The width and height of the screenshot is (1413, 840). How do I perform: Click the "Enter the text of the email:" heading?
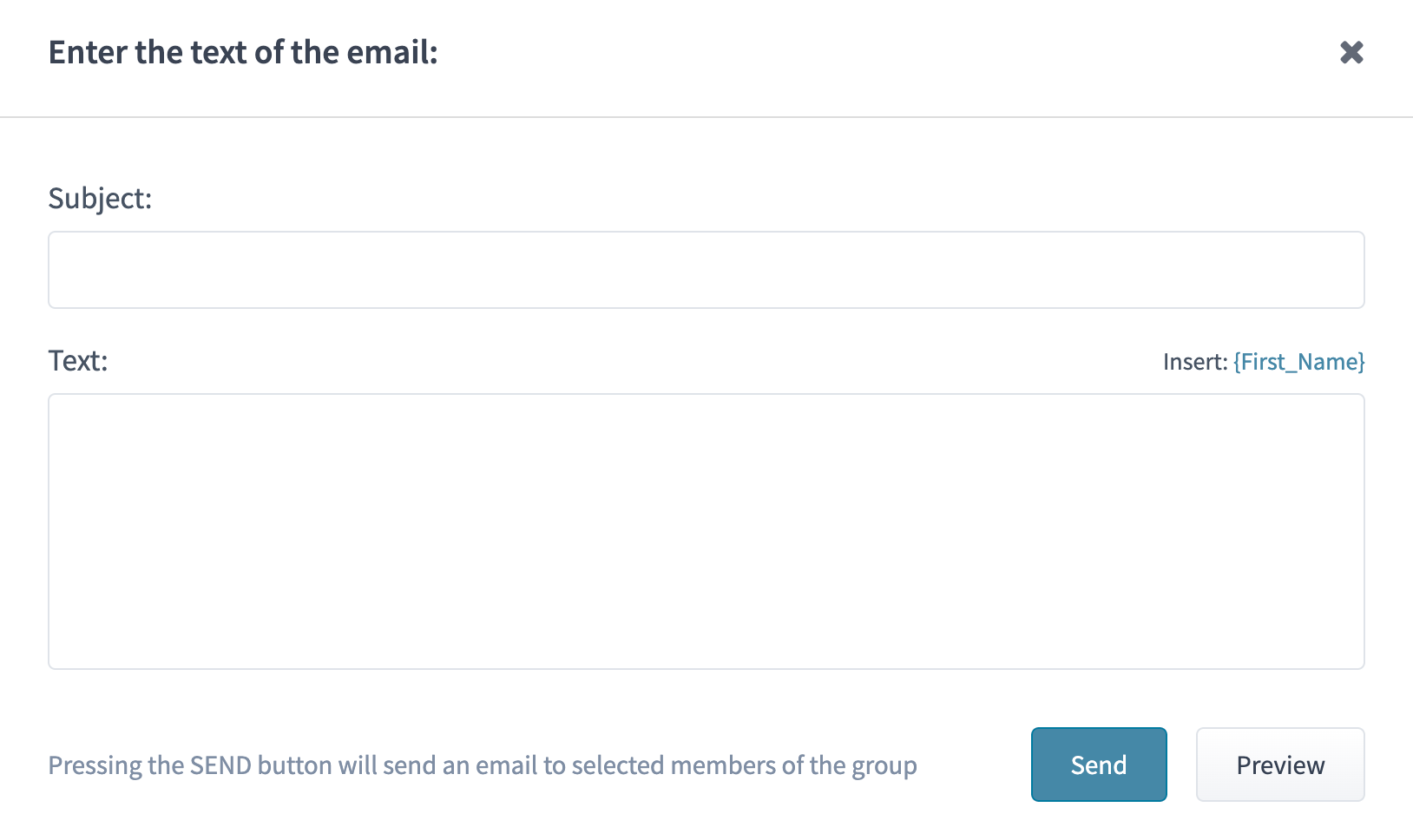[243, 53]
